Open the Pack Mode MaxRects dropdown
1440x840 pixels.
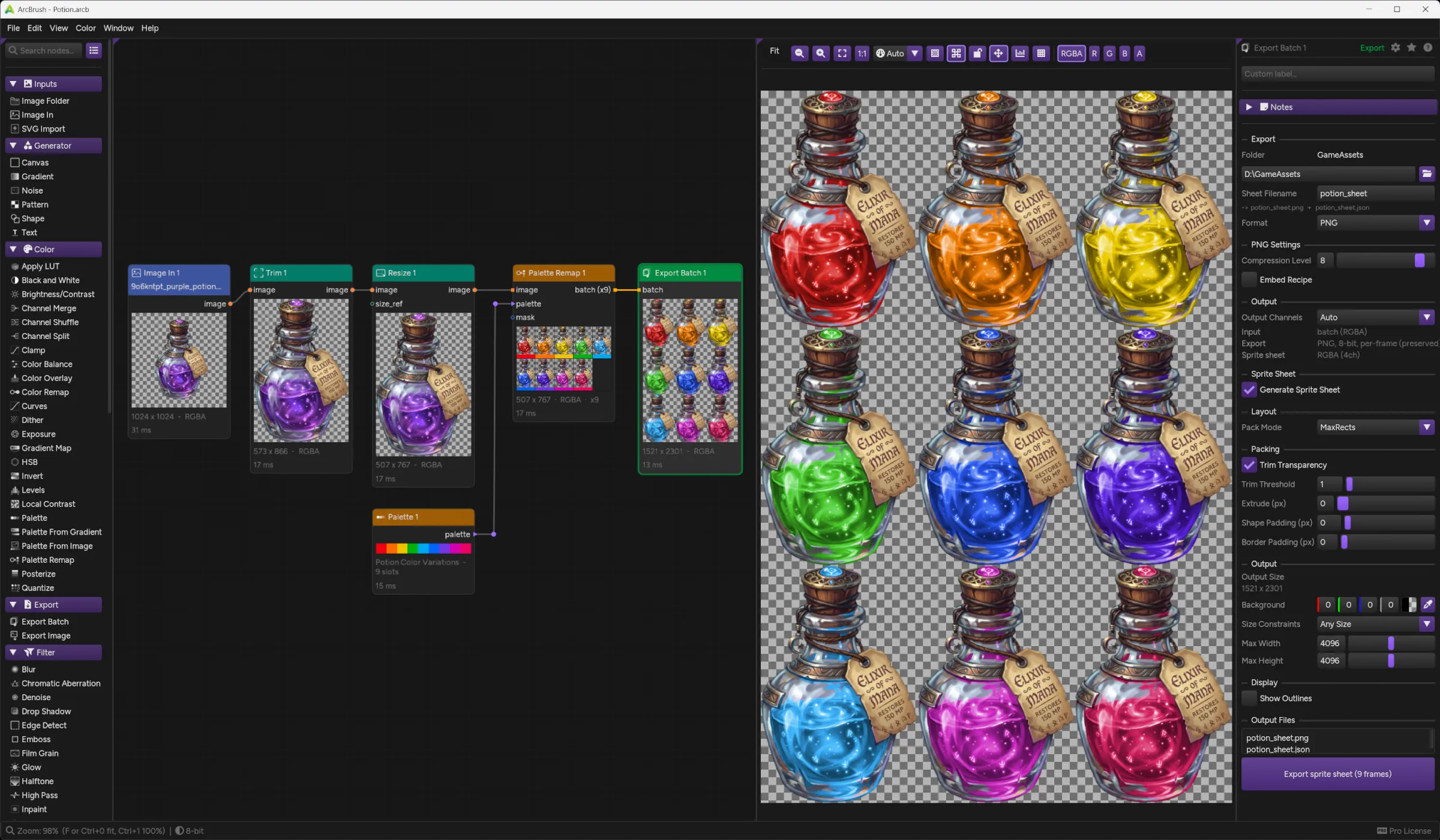[x=1376, y=427]
